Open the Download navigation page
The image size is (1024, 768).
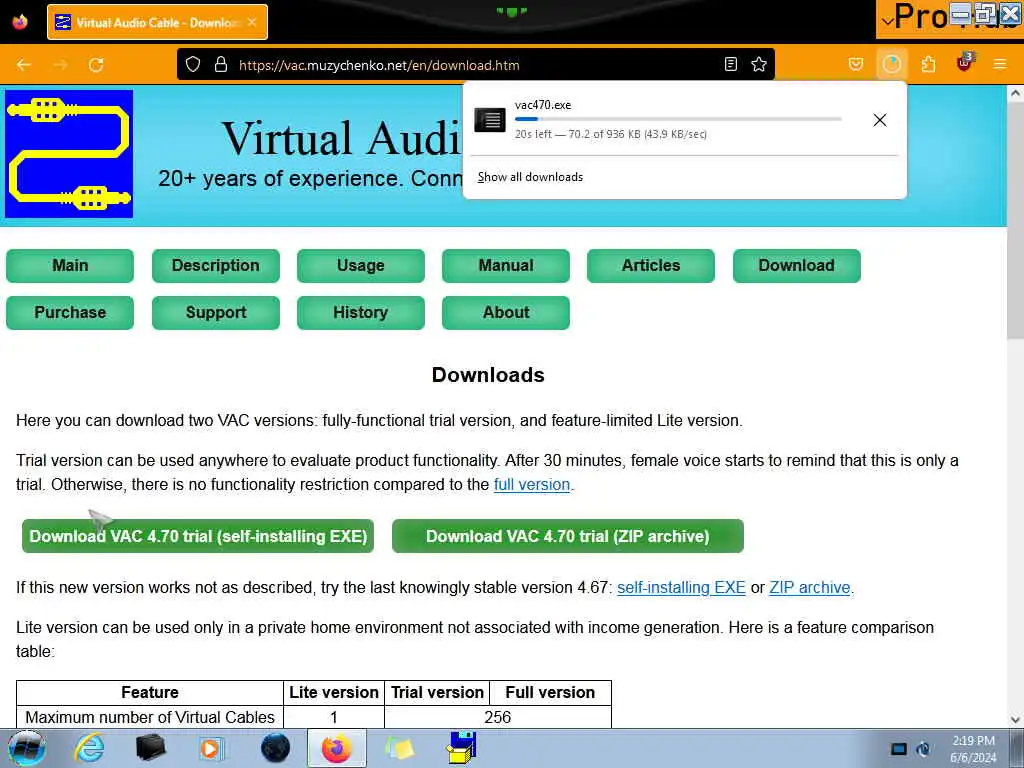796,266
